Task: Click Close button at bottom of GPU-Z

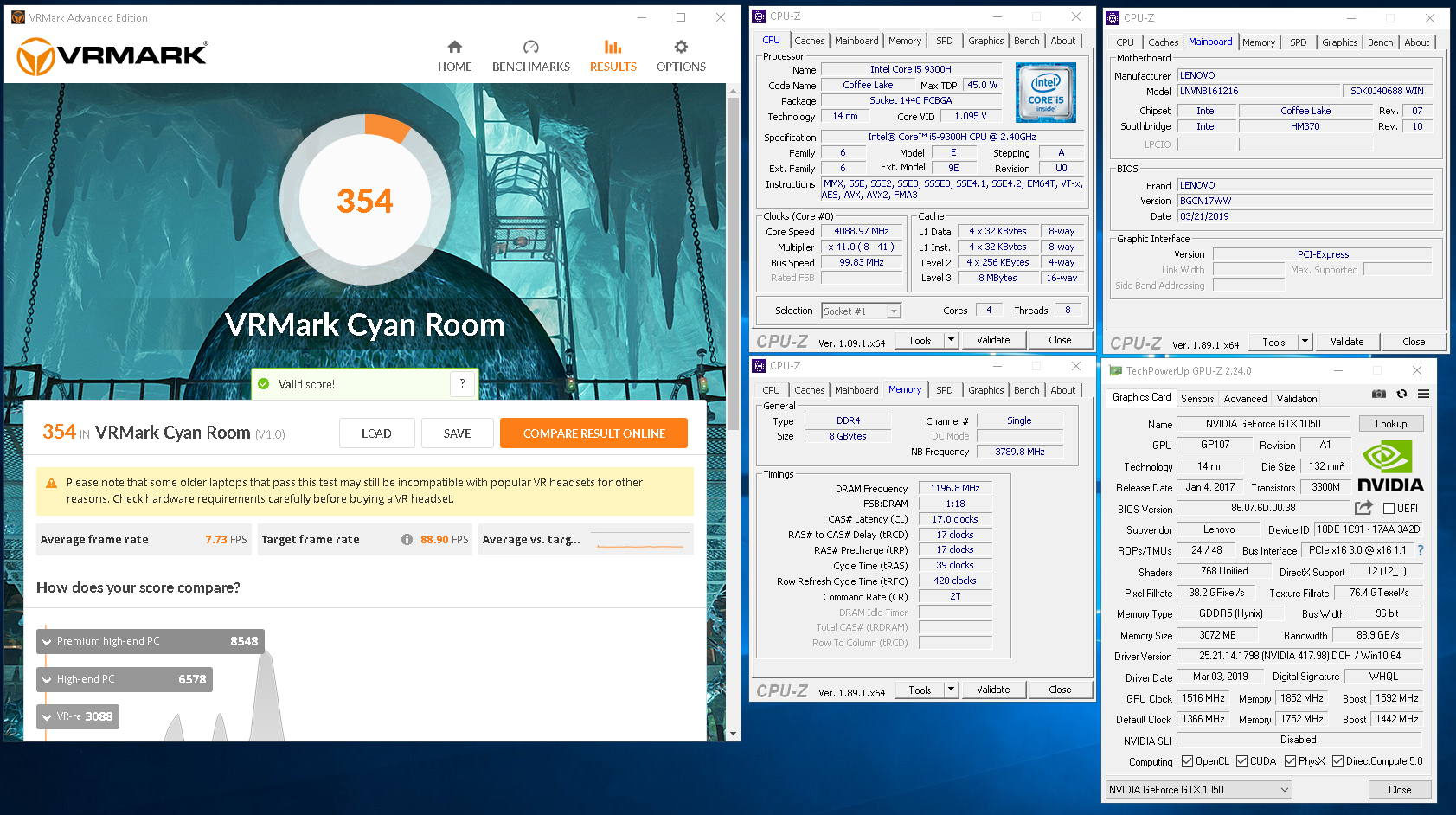Action: [1400, 789]
